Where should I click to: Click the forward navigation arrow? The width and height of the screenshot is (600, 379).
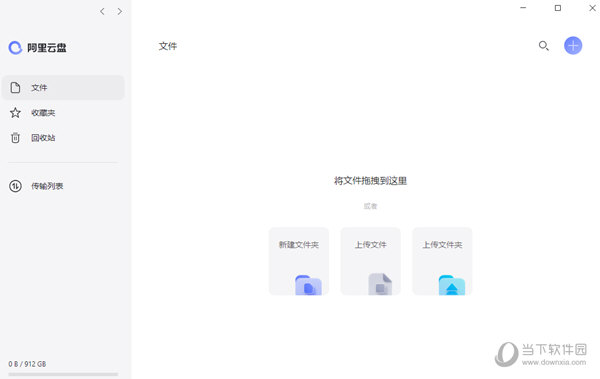120,11
